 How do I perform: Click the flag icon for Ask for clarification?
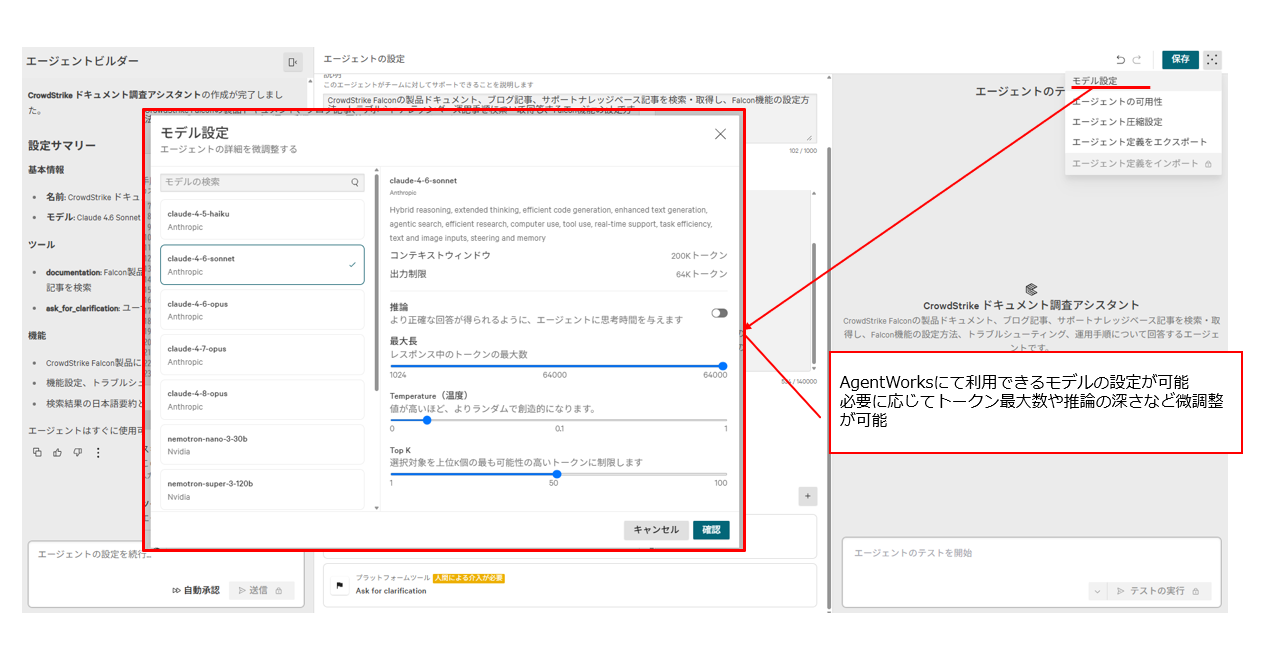339,585
